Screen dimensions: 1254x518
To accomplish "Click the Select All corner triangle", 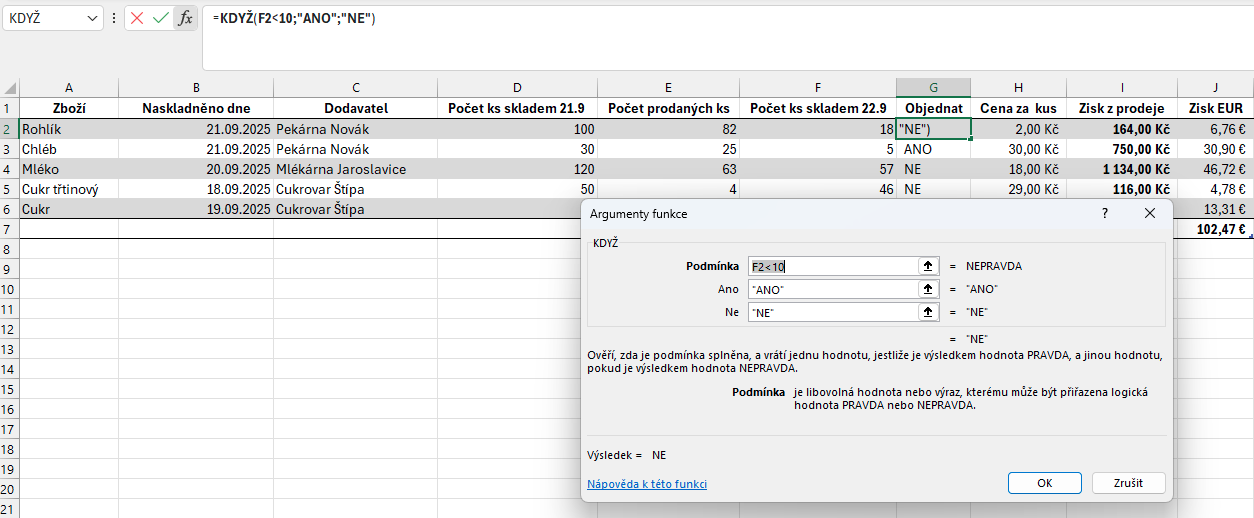I will coord(10,88).
